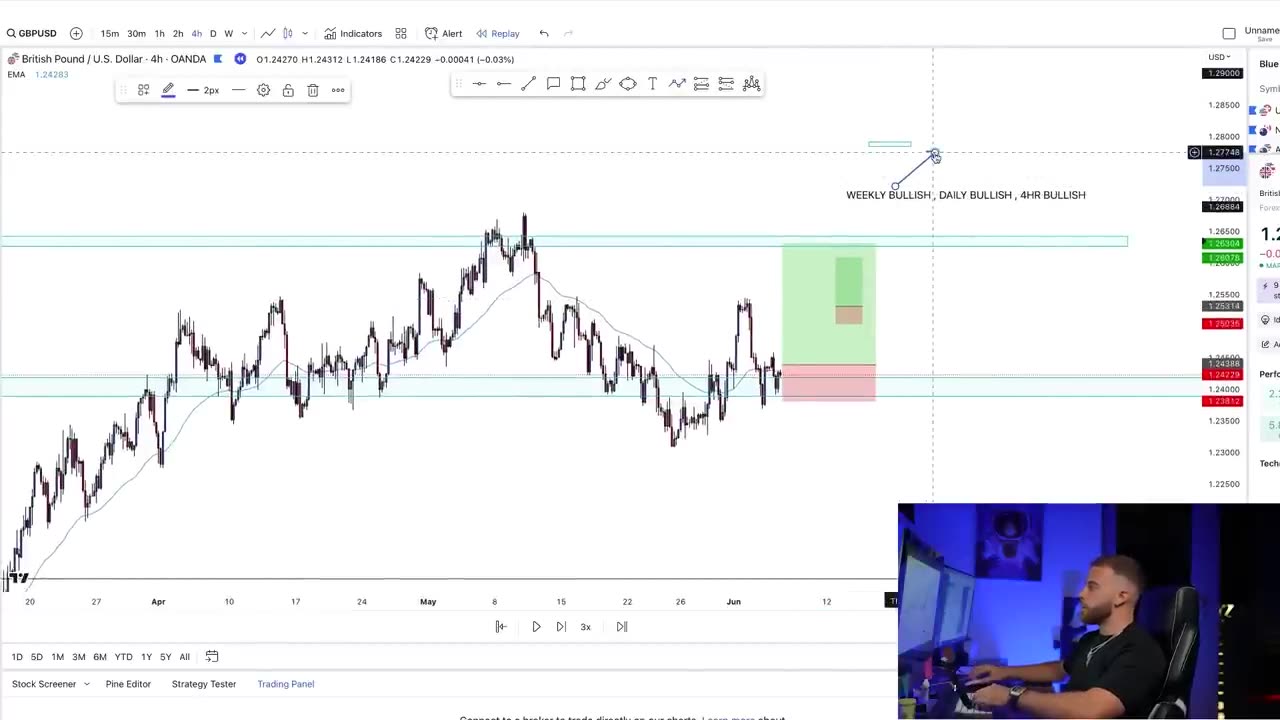
Task: Set range to YTD
Action: [123, 657]
